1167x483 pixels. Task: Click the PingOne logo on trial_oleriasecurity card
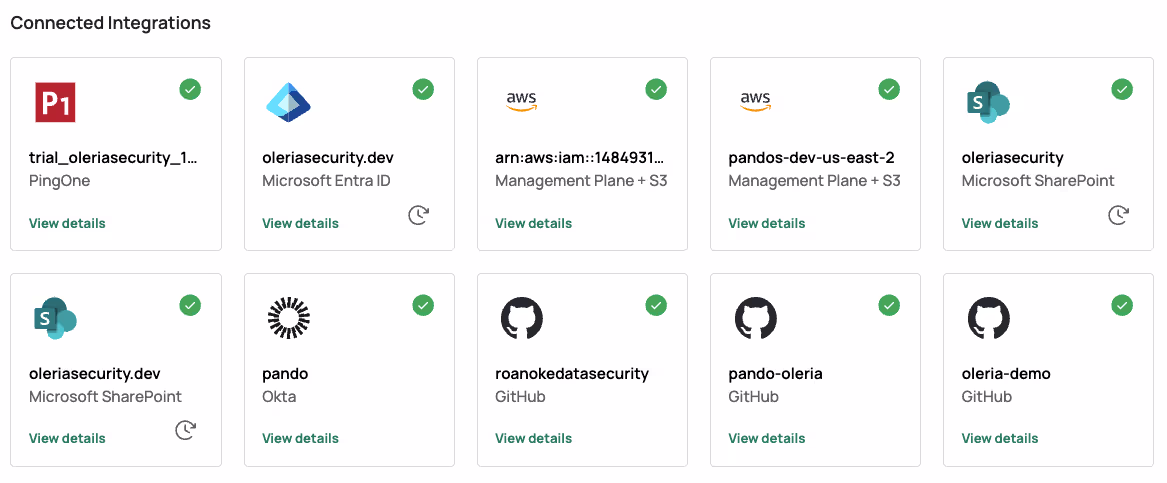(55, 102)
